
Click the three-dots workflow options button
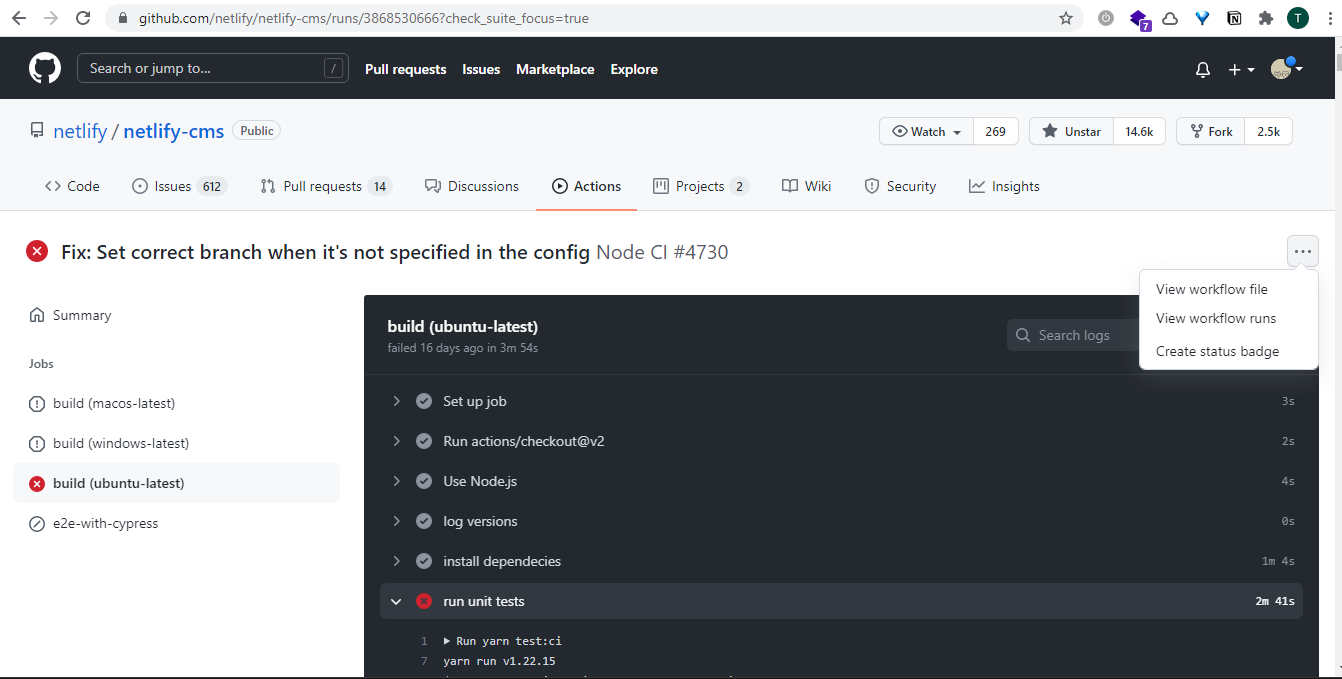tap(1302, 251)
